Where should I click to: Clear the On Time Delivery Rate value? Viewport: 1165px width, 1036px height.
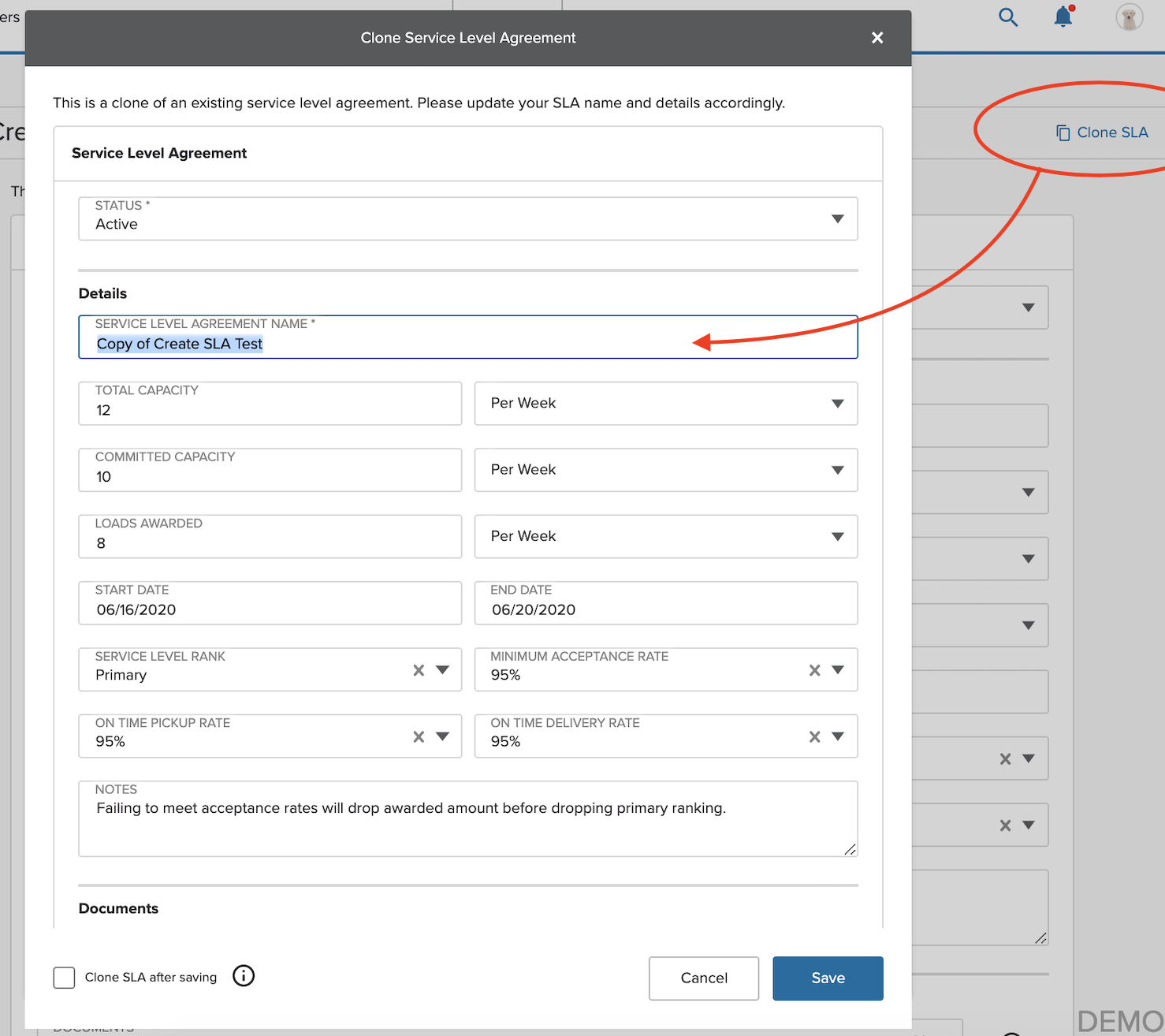pos(815,736)
